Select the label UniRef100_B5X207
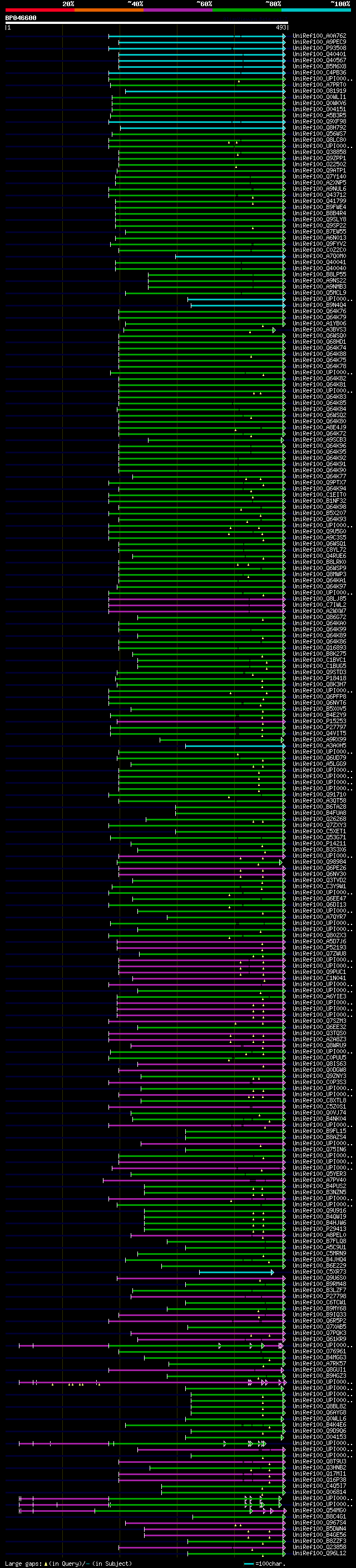Screen dimensions: 356x1568 pos(319,513)
